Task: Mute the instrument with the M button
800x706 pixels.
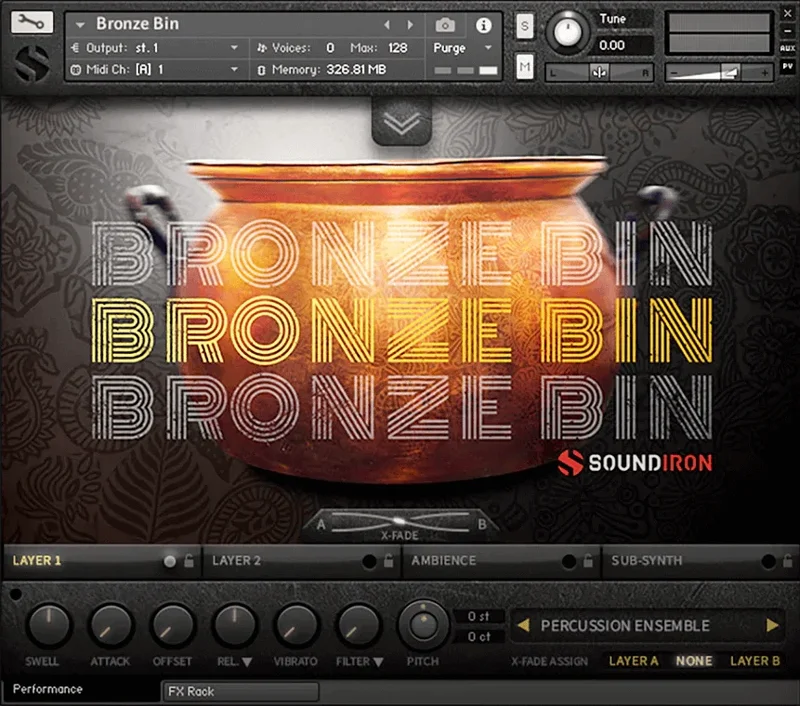Action: (524, 67)
